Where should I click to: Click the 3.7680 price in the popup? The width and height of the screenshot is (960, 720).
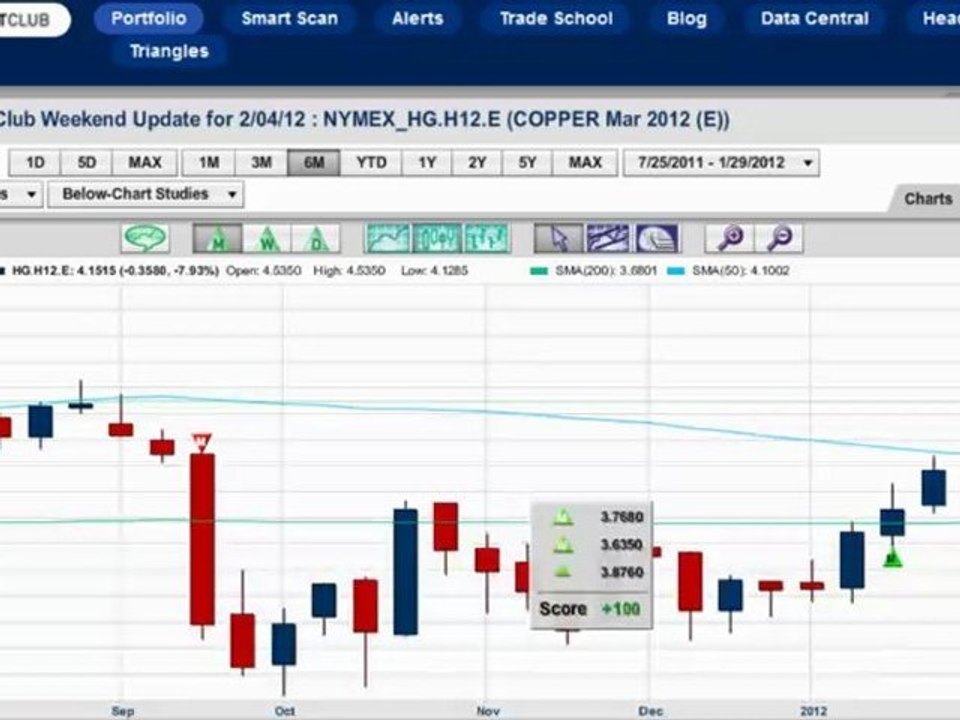coord(622,517)
